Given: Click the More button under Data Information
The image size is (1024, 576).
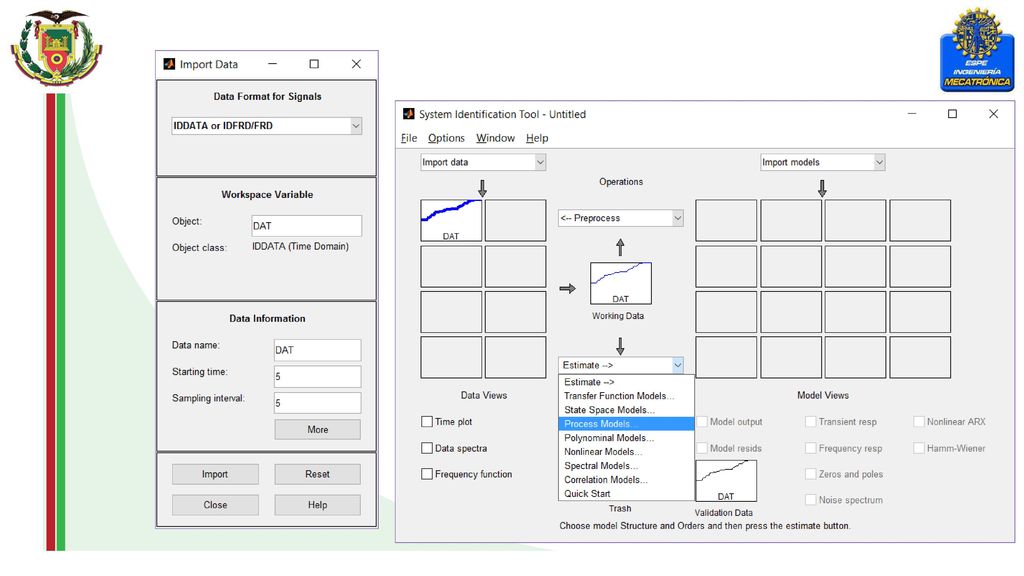Looking at the screenshot, I should (317, 430).
